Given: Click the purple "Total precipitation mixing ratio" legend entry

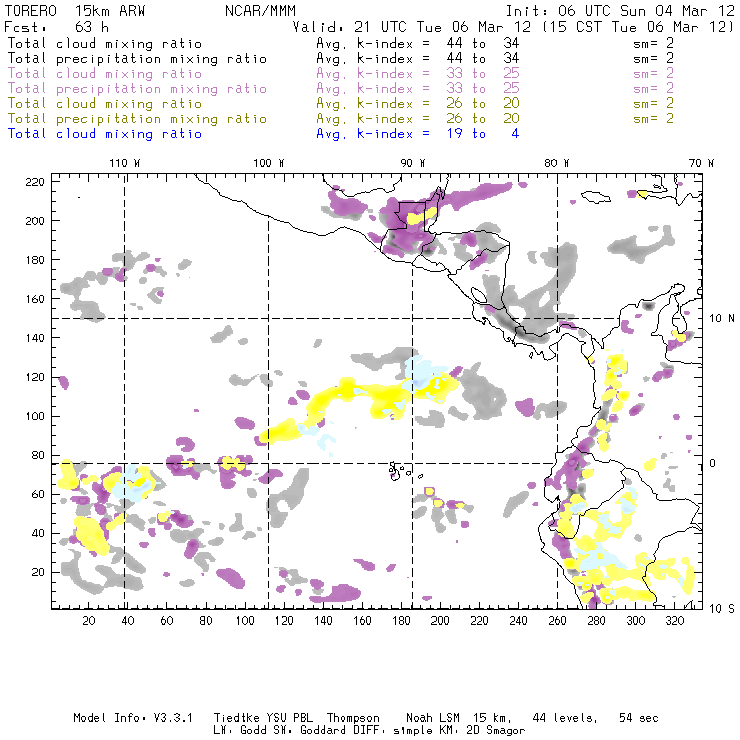Looking at the screenshot, I should point(137,89).
